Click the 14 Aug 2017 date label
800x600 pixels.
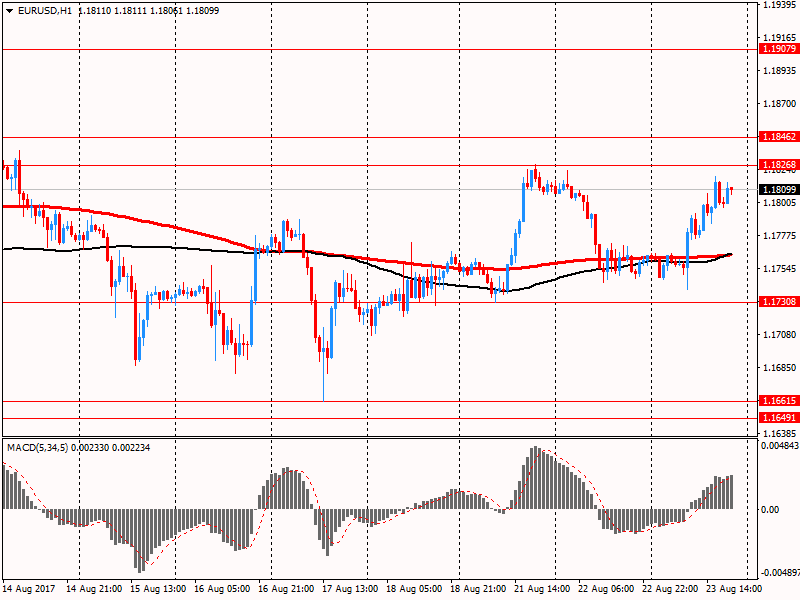pyautogui.click(x=29, y=589)
